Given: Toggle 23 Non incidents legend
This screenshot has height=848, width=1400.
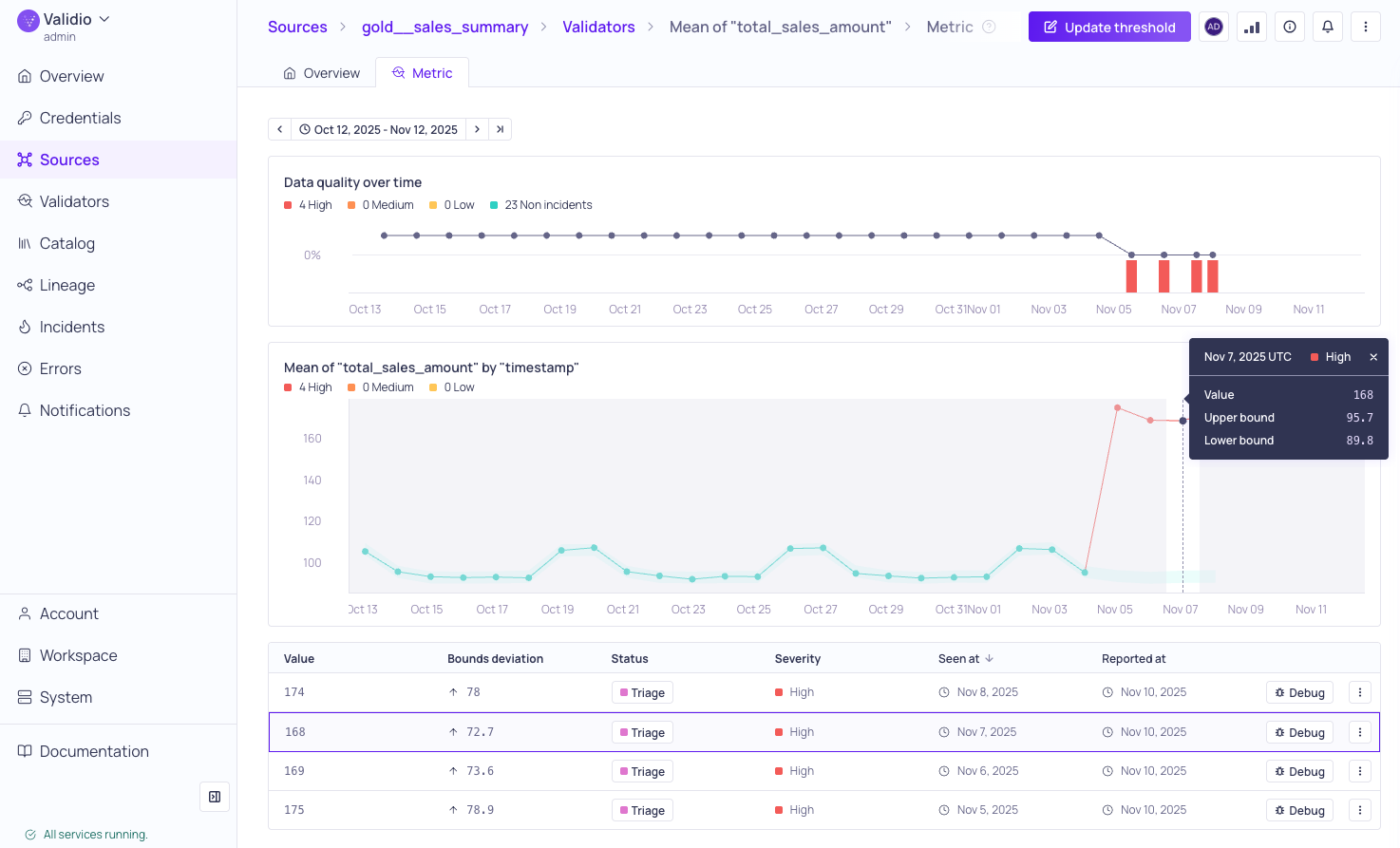Looking at the screenshot, I should [x=541, y=205].
